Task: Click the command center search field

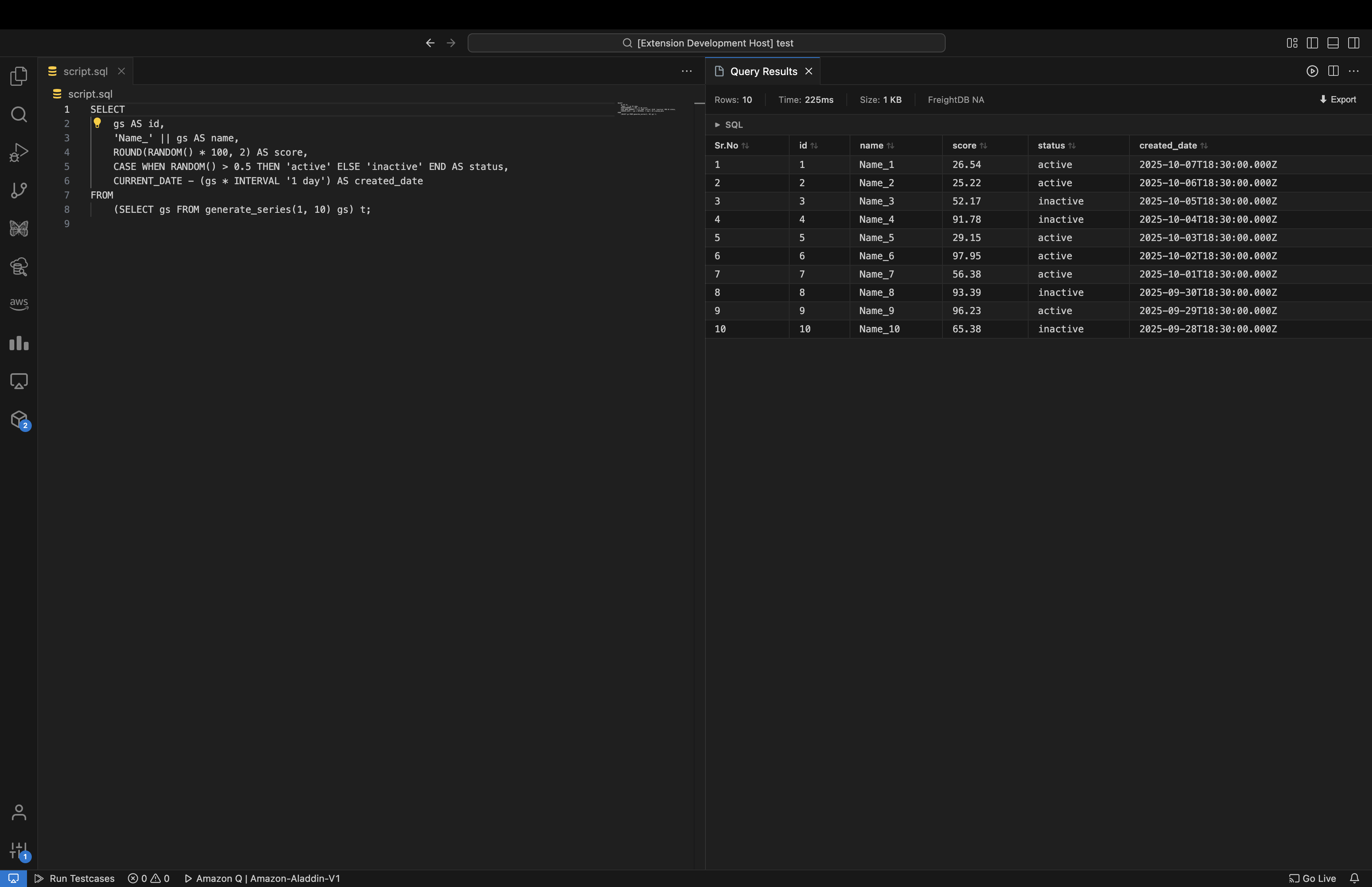Action: pos(706,43)
